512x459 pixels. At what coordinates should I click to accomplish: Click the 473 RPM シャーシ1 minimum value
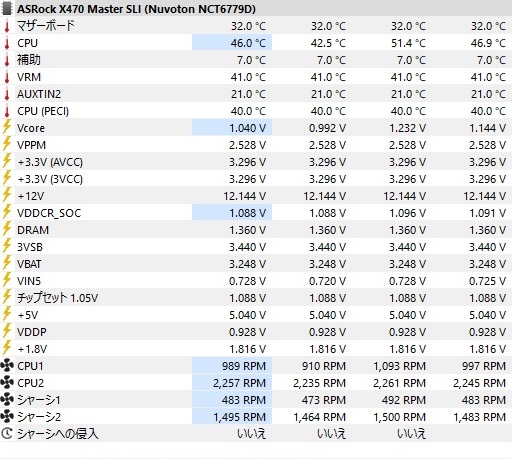(x=324, y=400)
